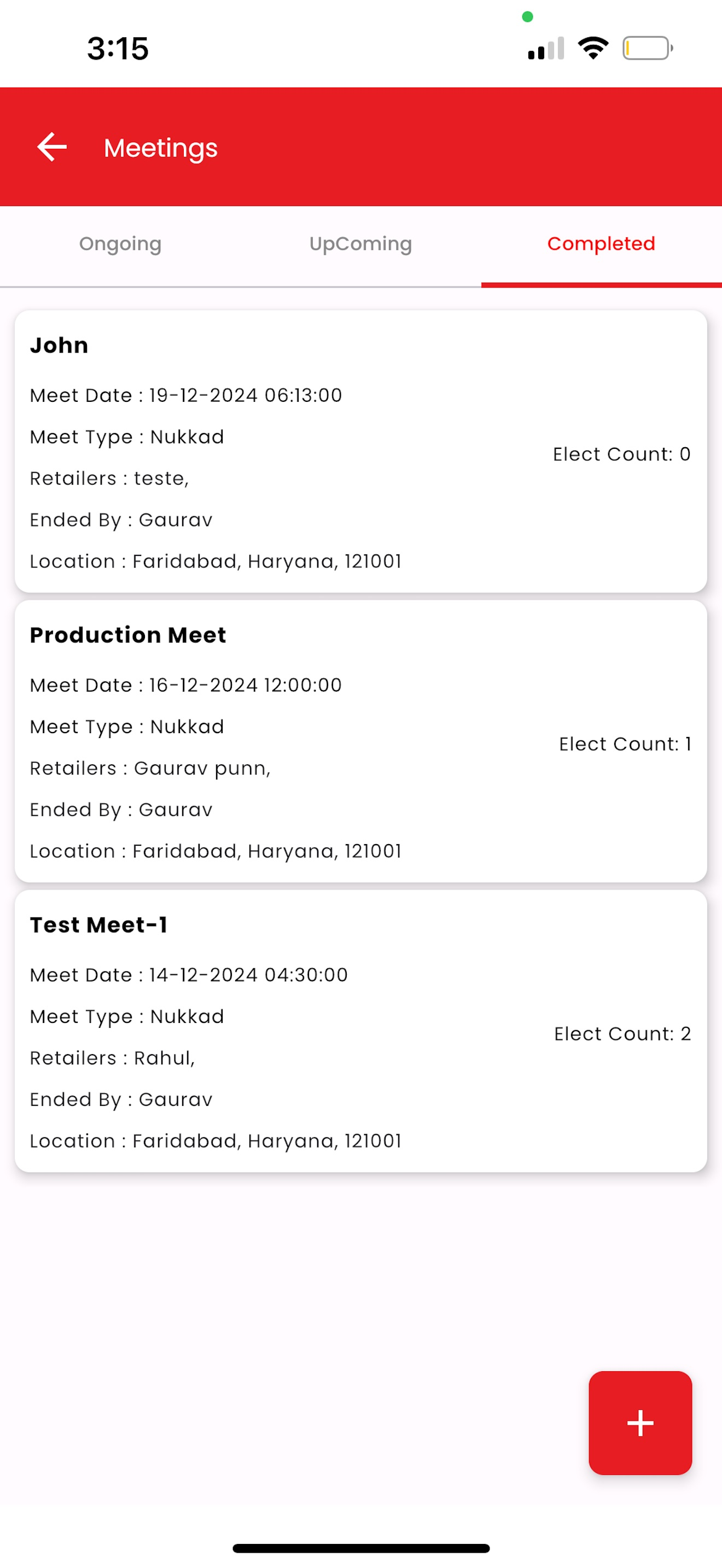722x1568 pixels.
Task: Tap Elect Count: 0 on John card
Action: click(621, 454)
